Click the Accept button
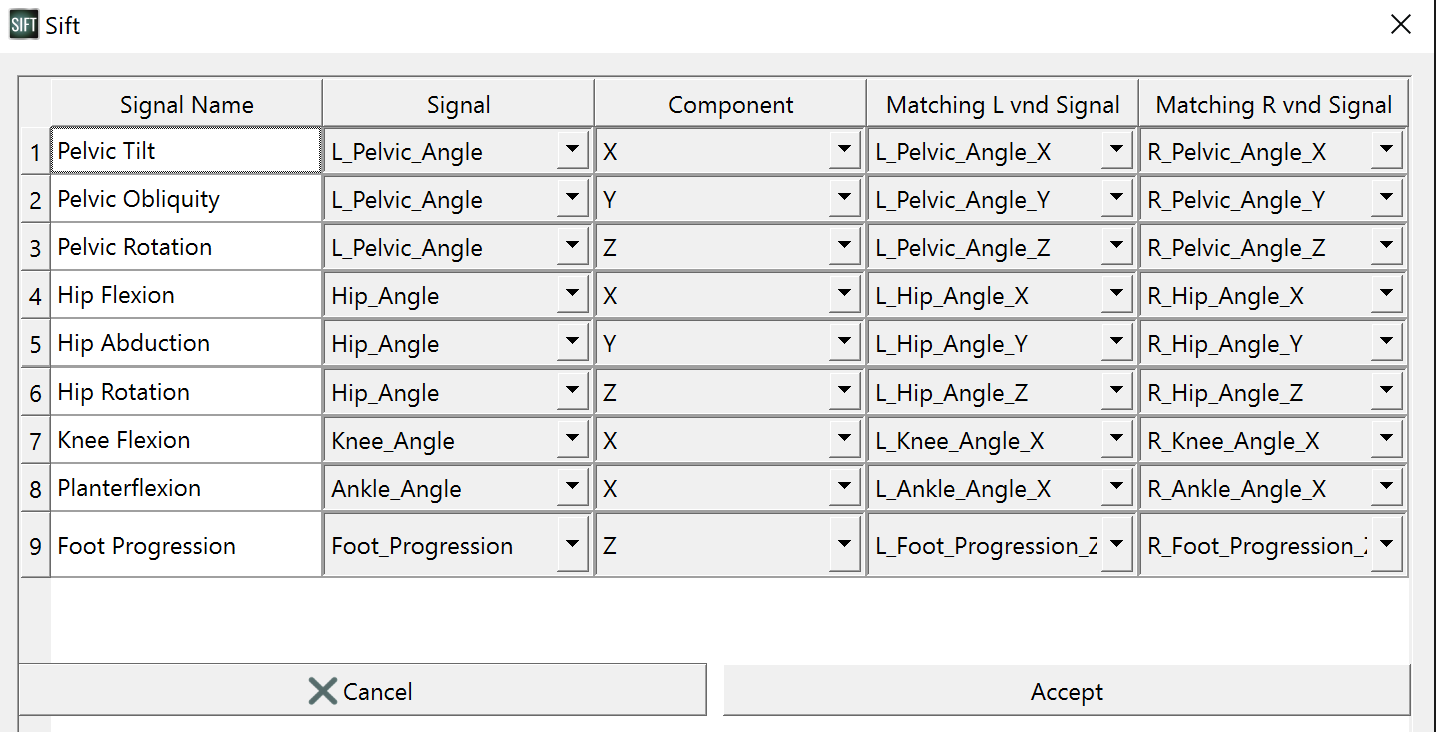The height and width of the screenshot is (732, 1436). [x=1066, y=691]
